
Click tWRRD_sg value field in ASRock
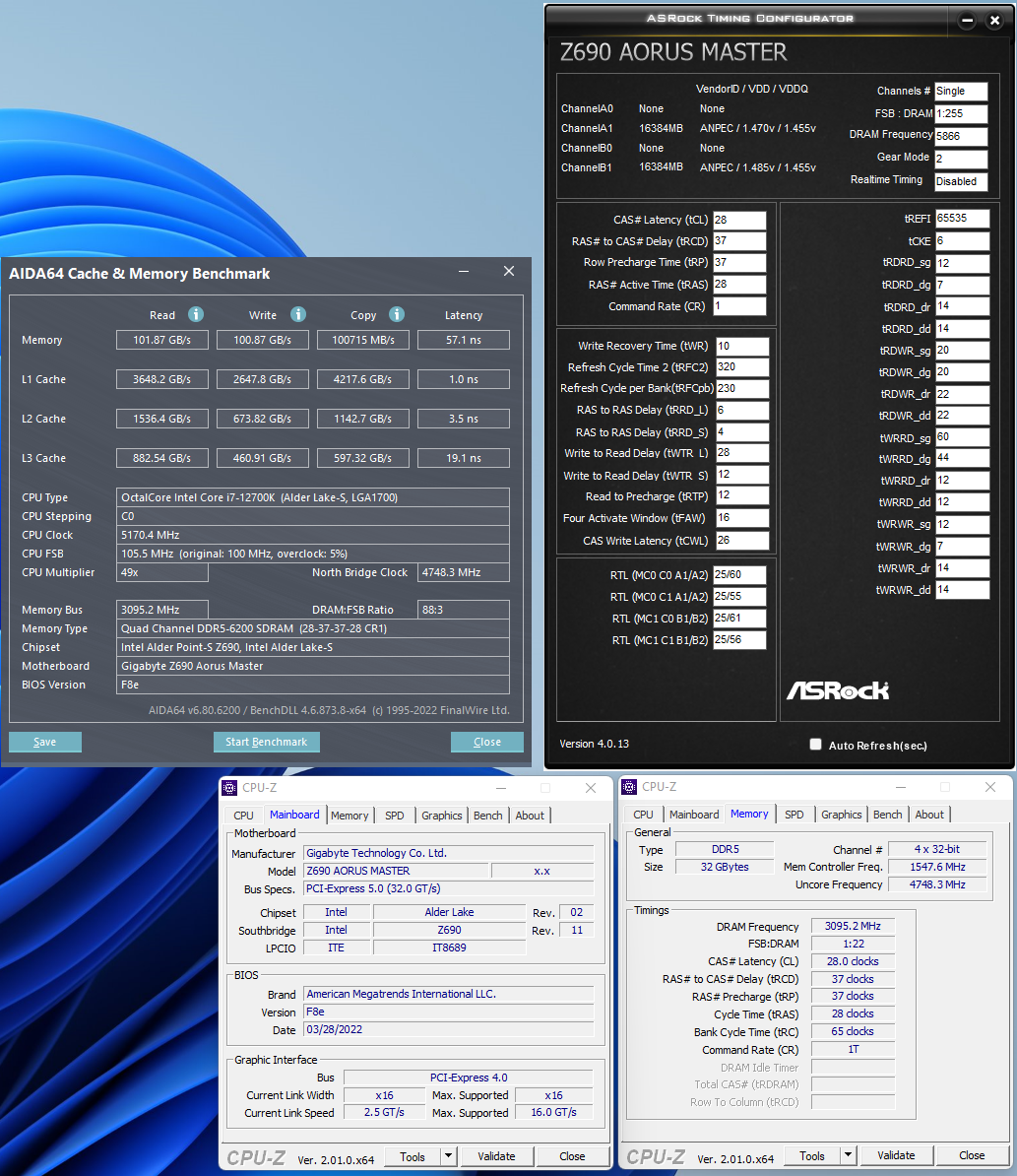pyautogui.click(x=962, y=436)
